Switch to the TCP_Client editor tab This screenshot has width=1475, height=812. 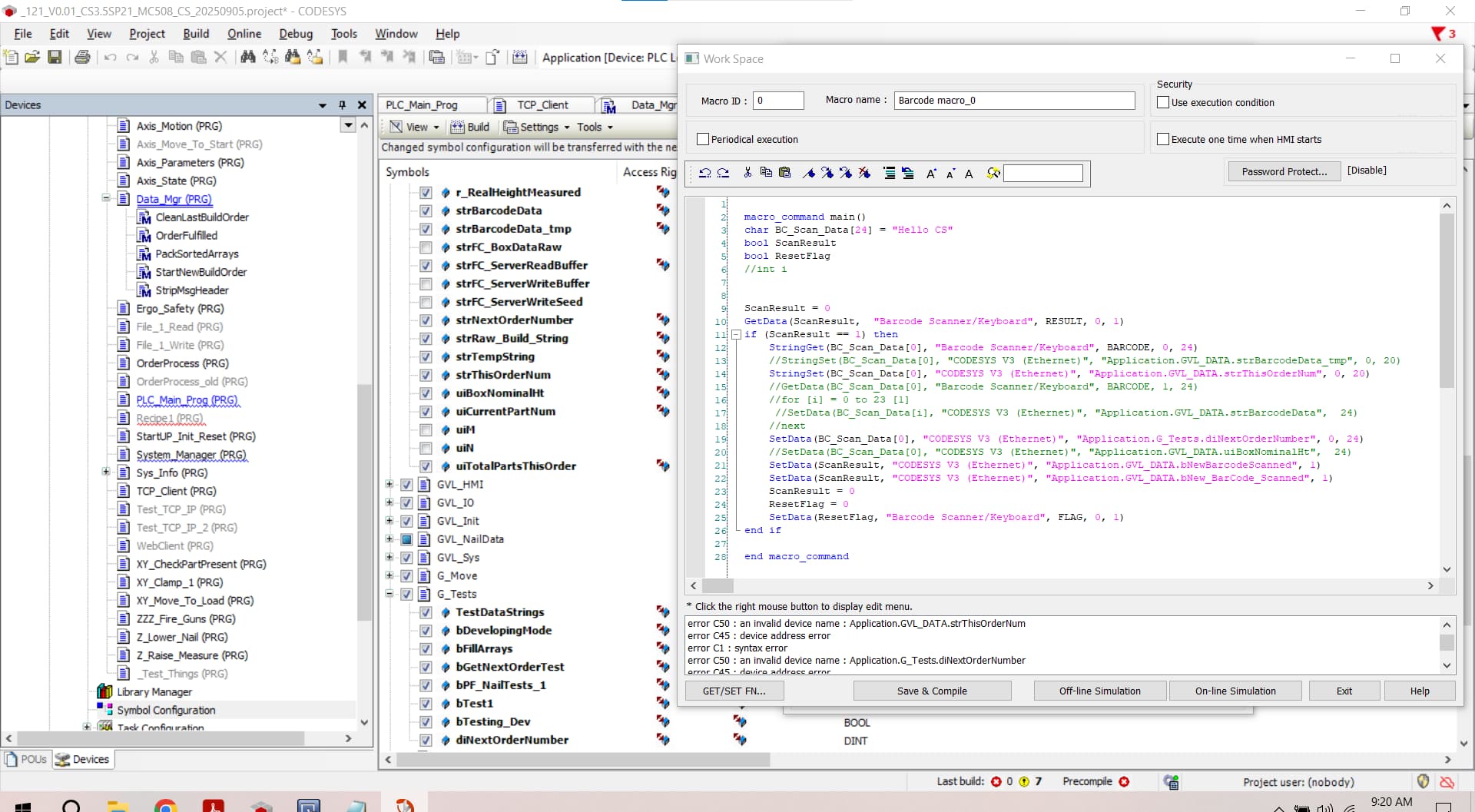(x=542, y=105)
